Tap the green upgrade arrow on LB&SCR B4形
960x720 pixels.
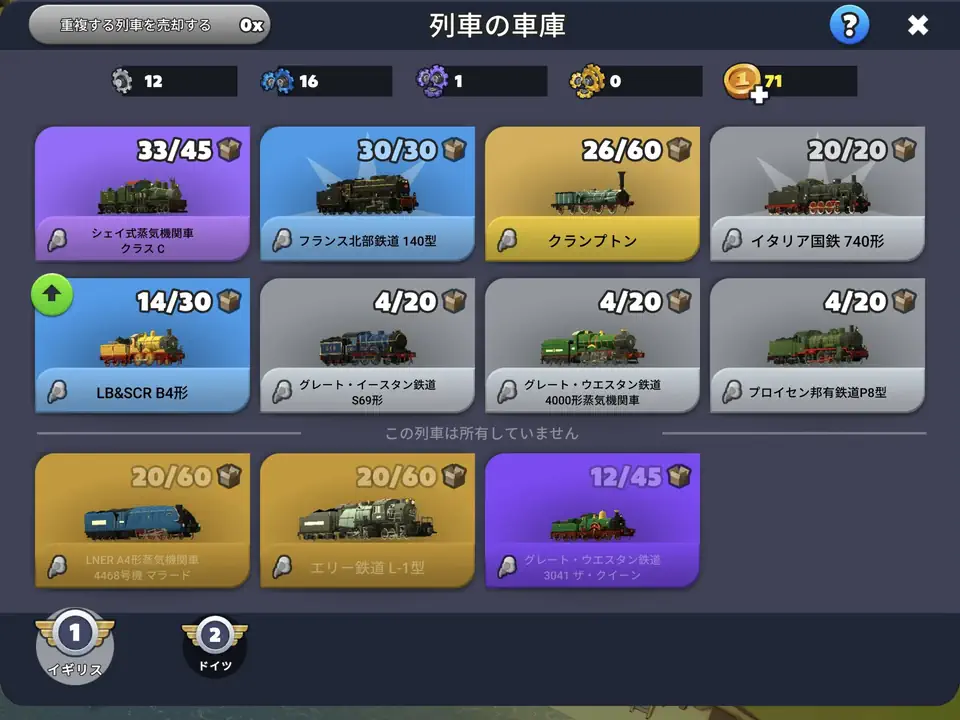click(52, 294)
